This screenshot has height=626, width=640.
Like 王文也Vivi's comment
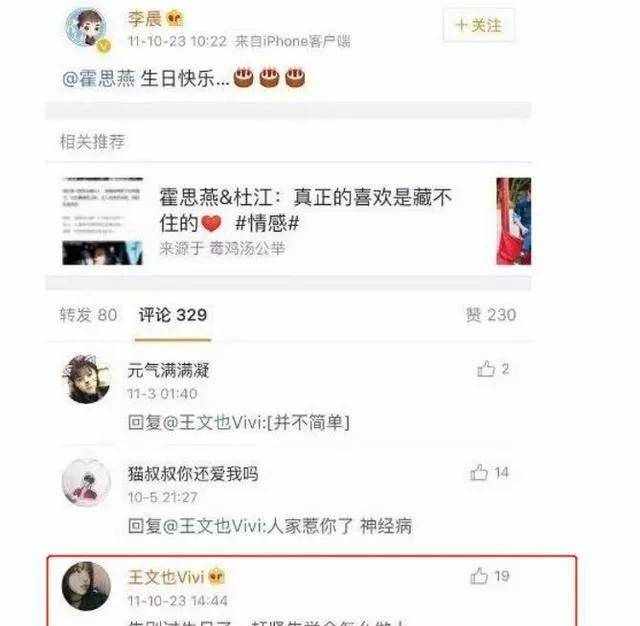tap(489, 576)
